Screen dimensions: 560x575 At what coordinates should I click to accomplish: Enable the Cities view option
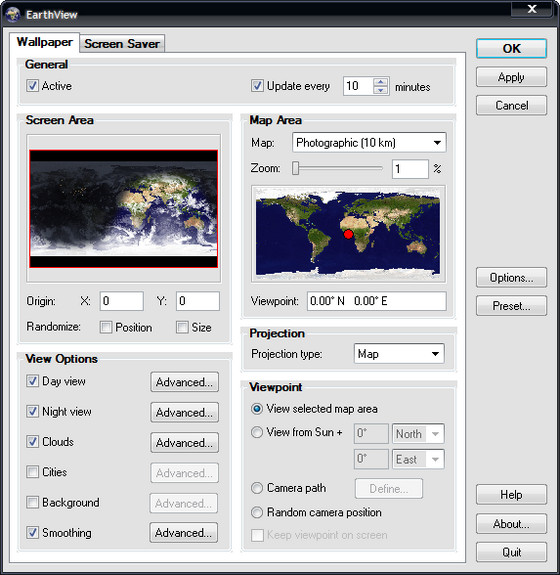[x=32, y=472]
